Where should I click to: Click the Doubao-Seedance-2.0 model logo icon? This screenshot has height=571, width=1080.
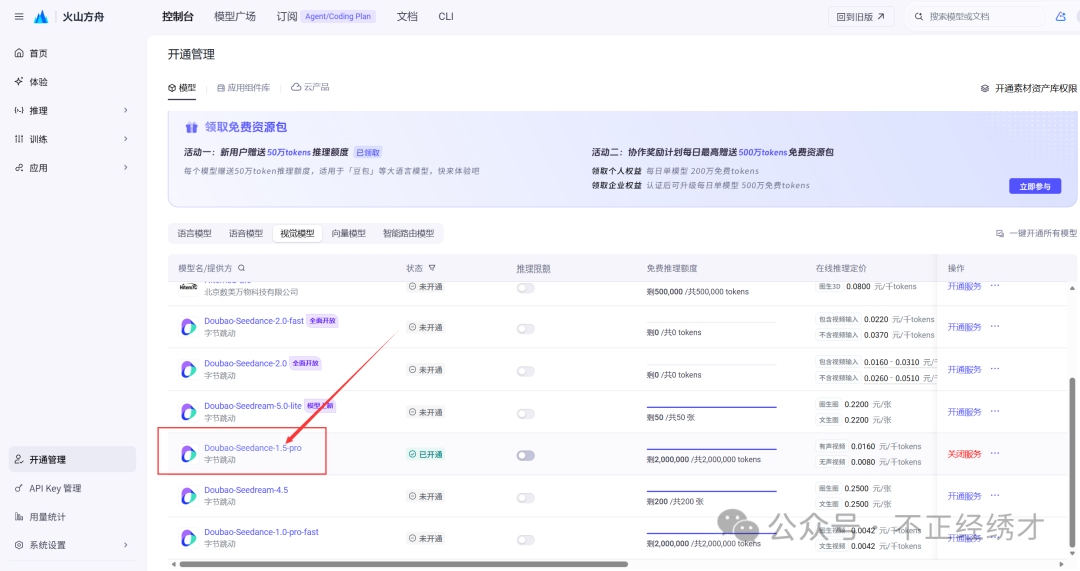point(188,370)
